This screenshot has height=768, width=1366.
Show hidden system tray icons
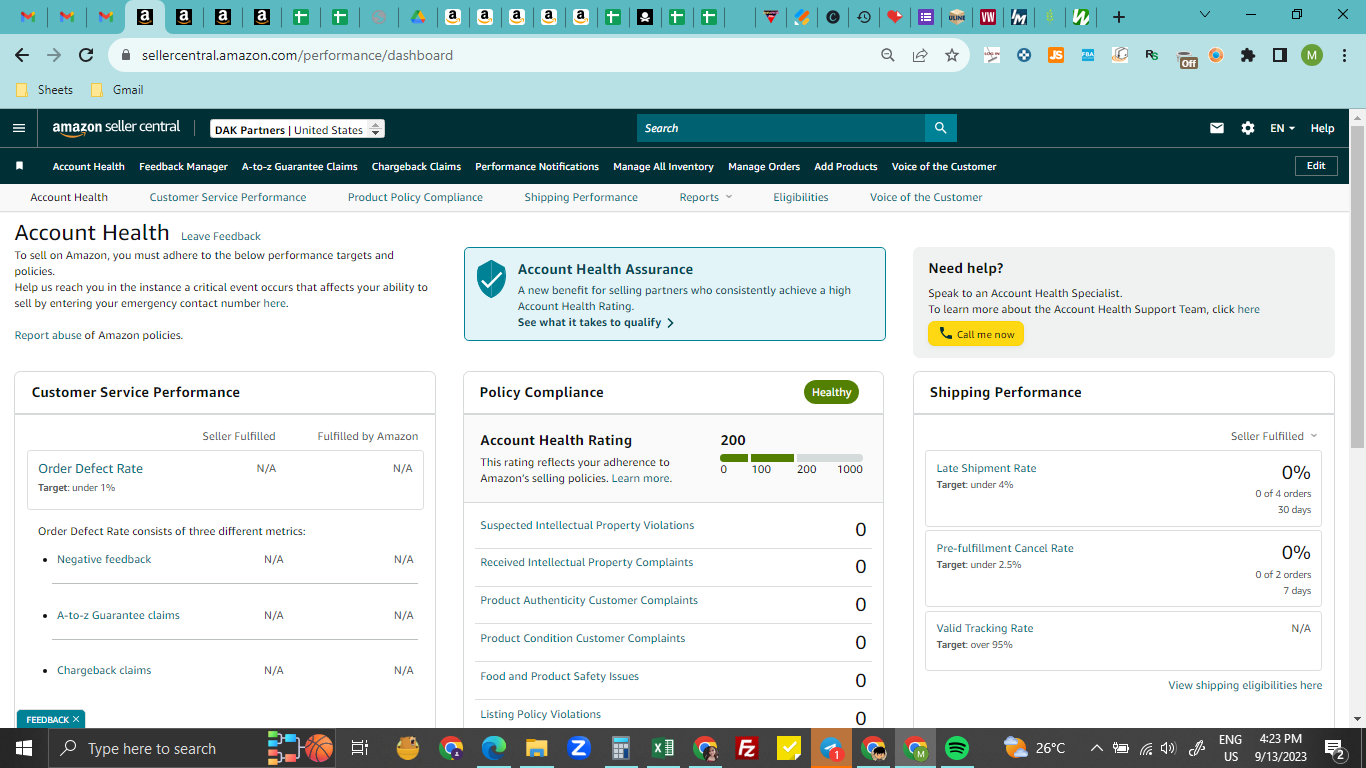click(x=1097, y=748)
